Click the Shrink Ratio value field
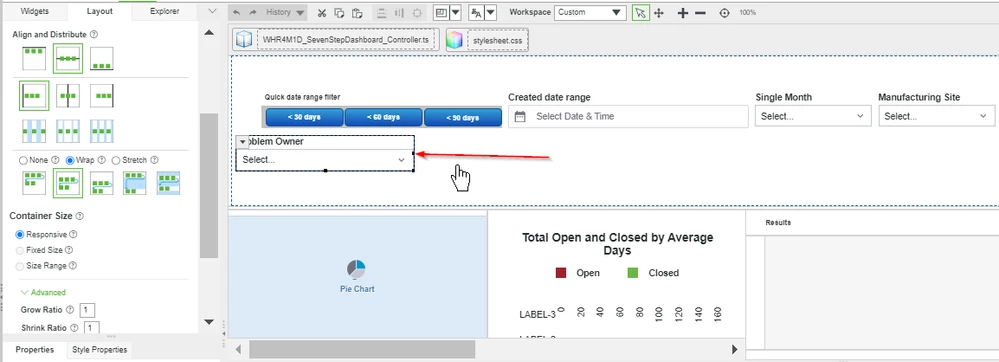Screen dimensions: 999x362 click(92, 328)
